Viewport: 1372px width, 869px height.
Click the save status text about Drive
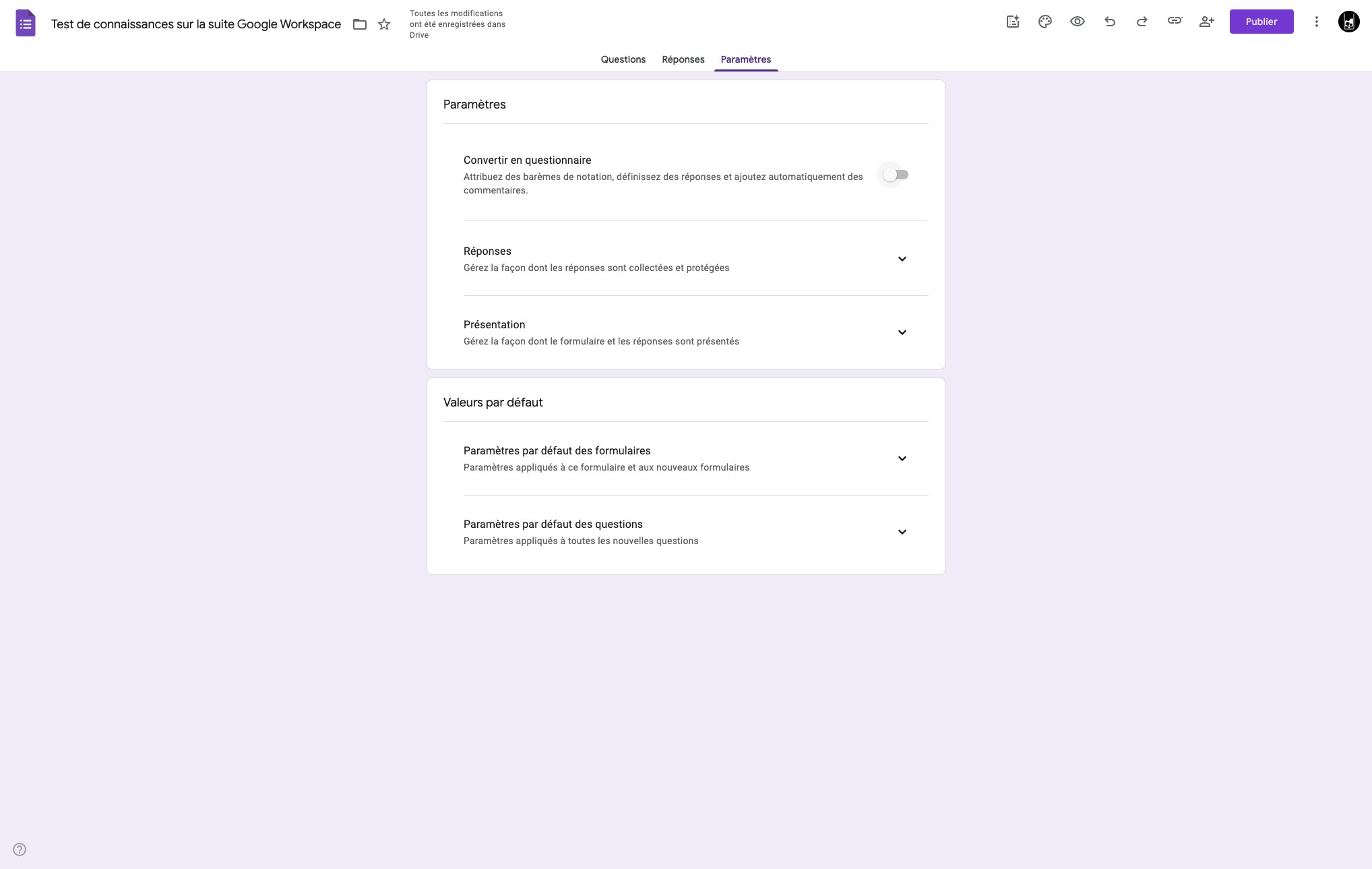pos(458,24)
